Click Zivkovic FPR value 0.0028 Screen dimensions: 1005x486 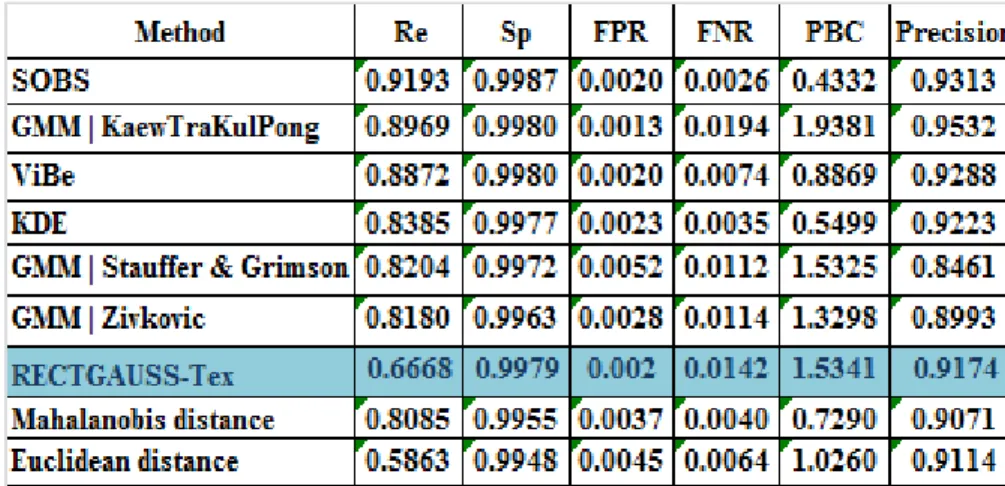coord(620,319)
